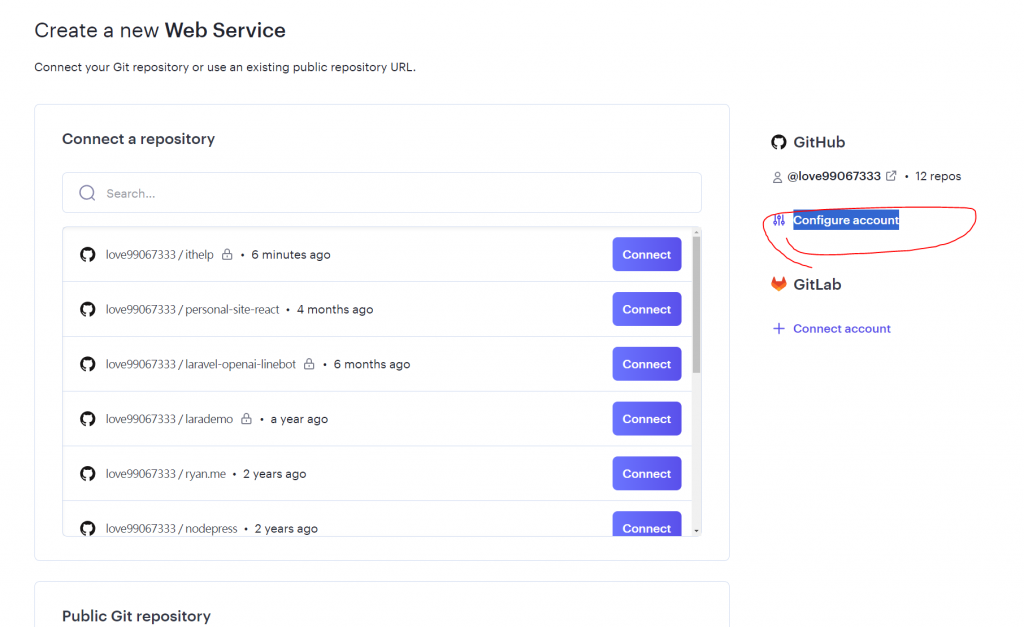Click the lock icon beside larademo
The width and height of the screenshot is (1024, 627).
[246, 419]
